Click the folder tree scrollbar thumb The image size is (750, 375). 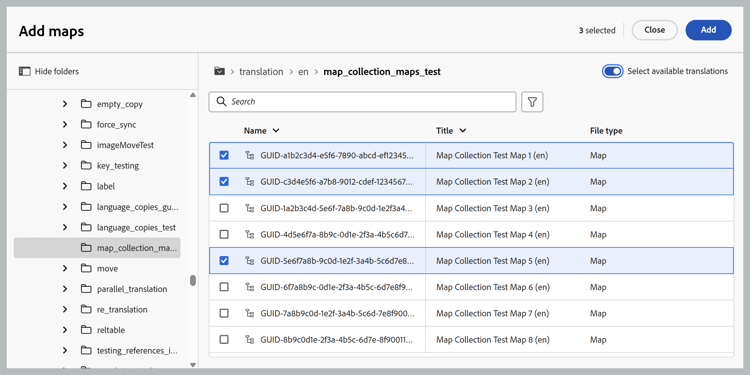point(193,280)
